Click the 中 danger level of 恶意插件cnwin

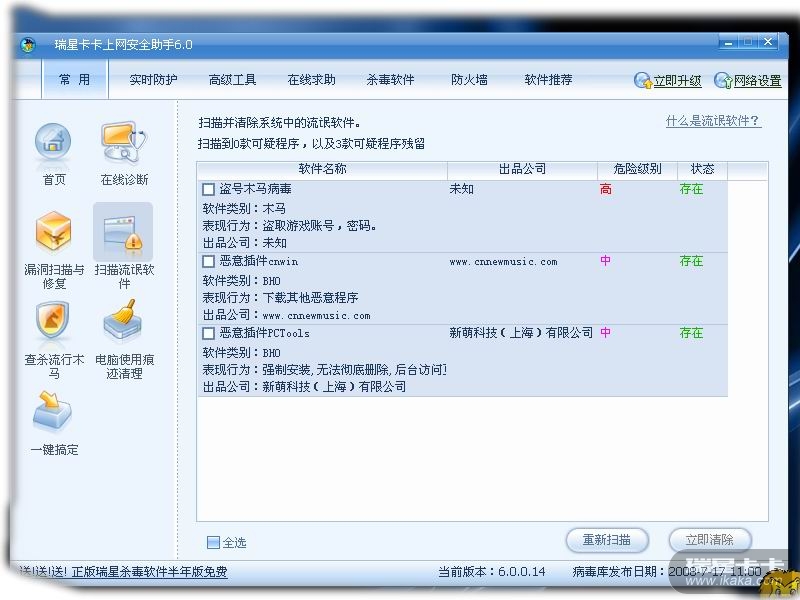606,261
